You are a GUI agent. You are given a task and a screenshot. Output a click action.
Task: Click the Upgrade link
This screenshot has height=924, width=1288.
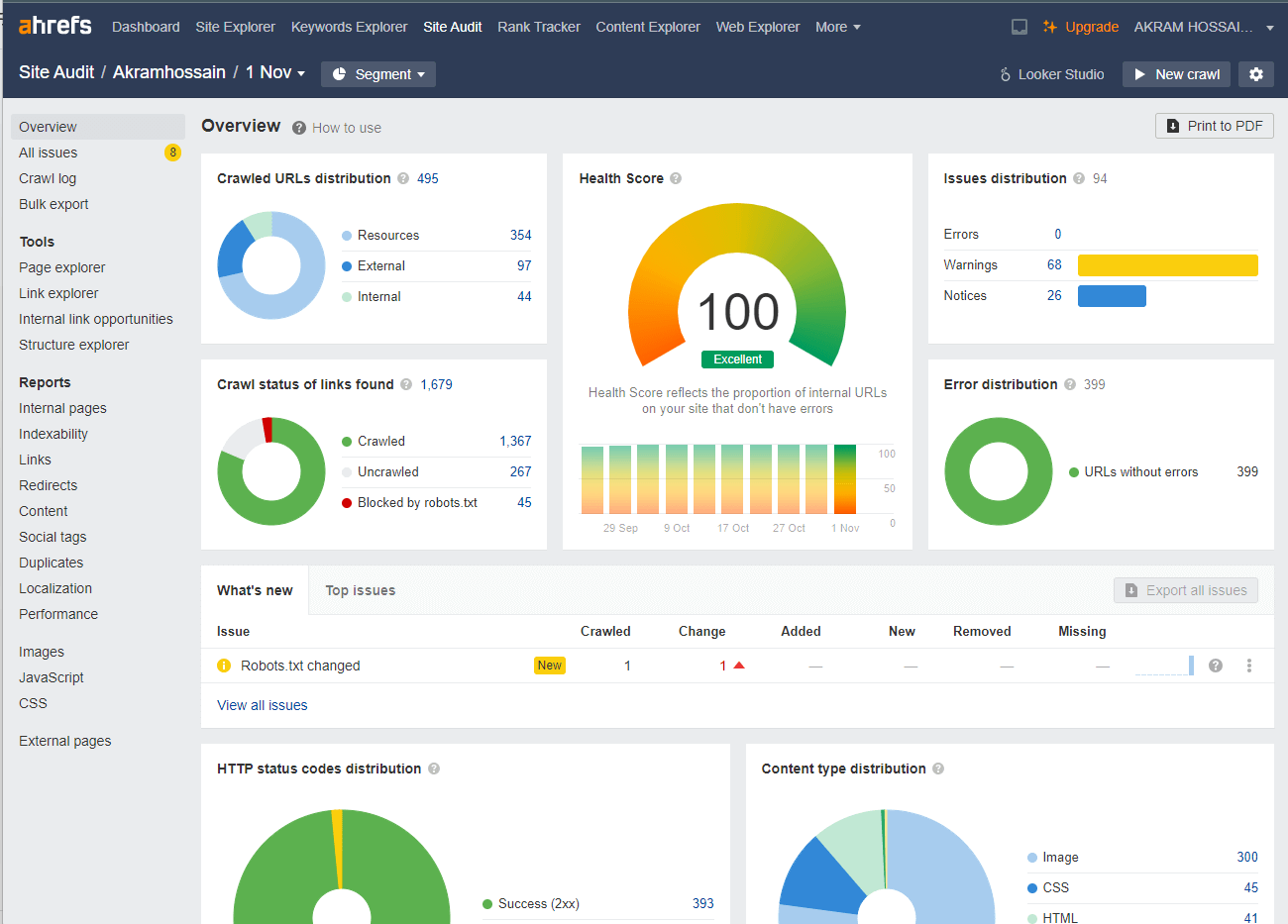[x=1092, y=27]
